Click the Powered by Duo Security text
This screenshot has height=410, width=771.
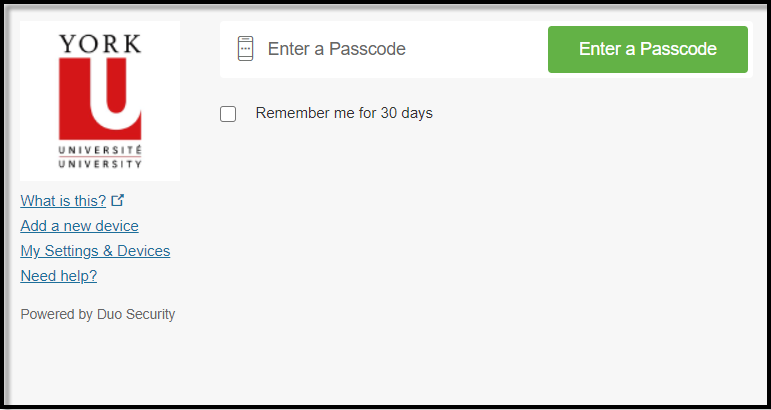click(x=97, y=314)
